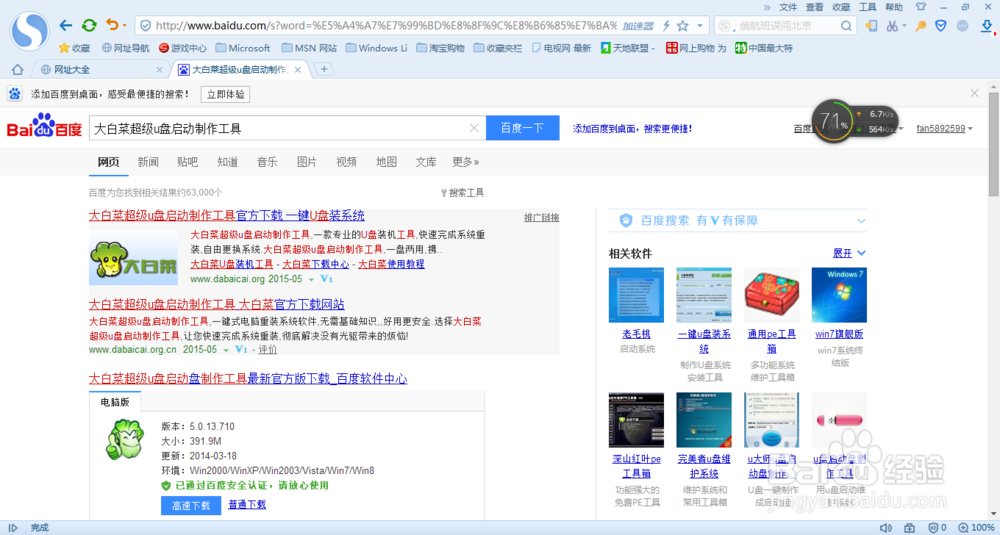Click the security shield in address bar

(x=145, y=26)
